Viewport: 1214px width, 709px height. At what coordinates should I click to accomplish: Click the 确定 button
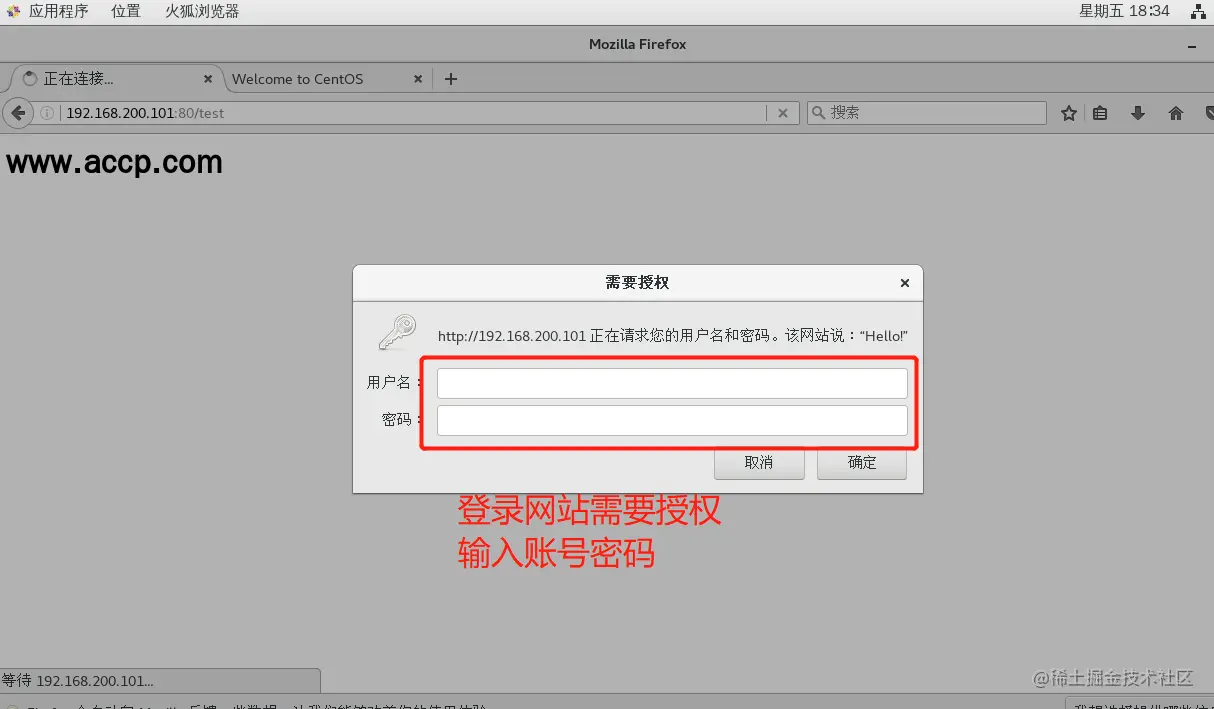click(x=862, y=463)
